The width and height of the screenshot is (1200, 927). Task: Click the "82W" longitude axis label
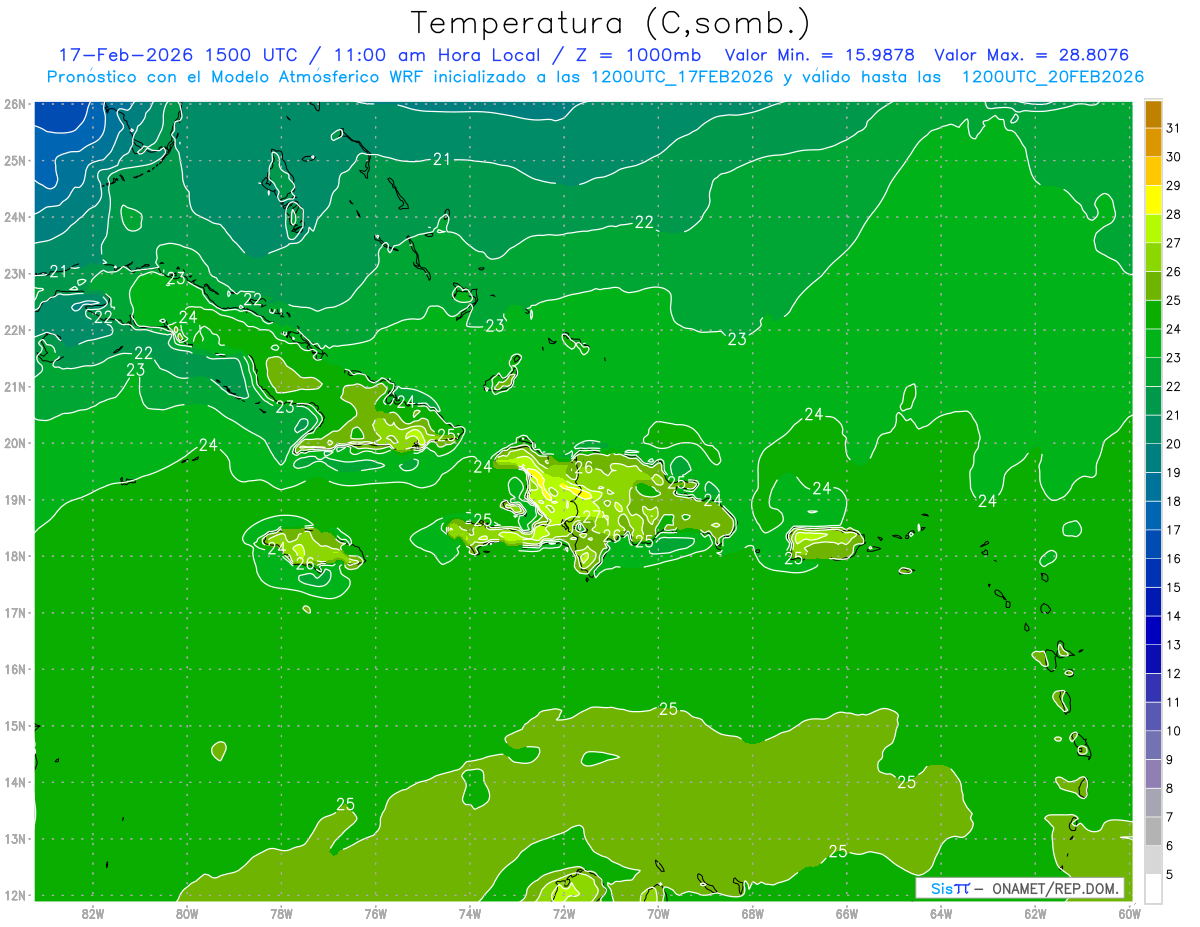[92, 913]
